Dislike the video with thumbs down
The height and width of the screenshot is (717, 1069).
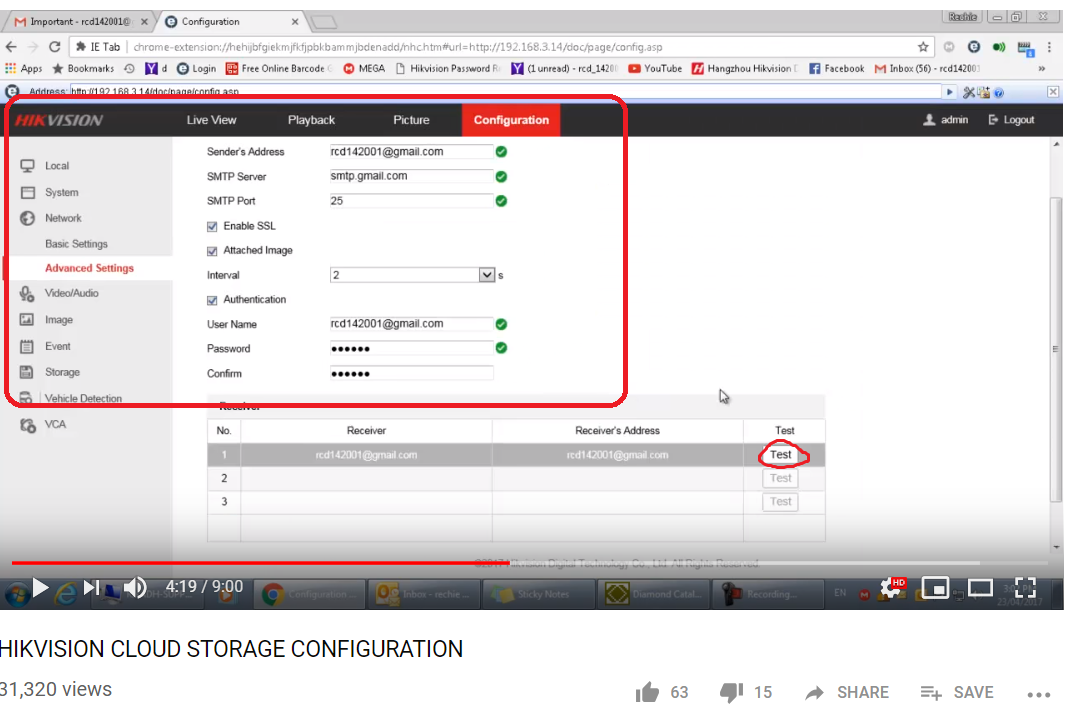(x=733, y=692)
